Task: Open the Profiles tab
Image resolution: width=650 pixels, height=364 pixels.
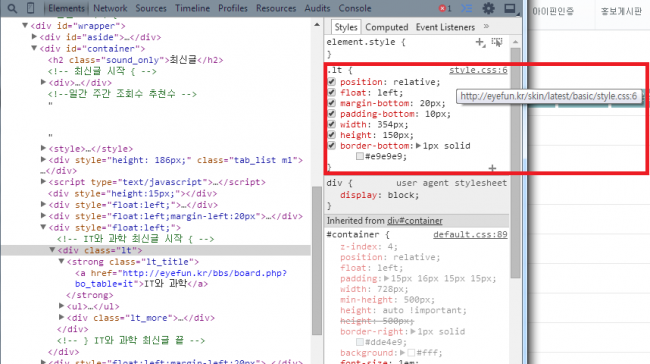Action: pos(233,8)
